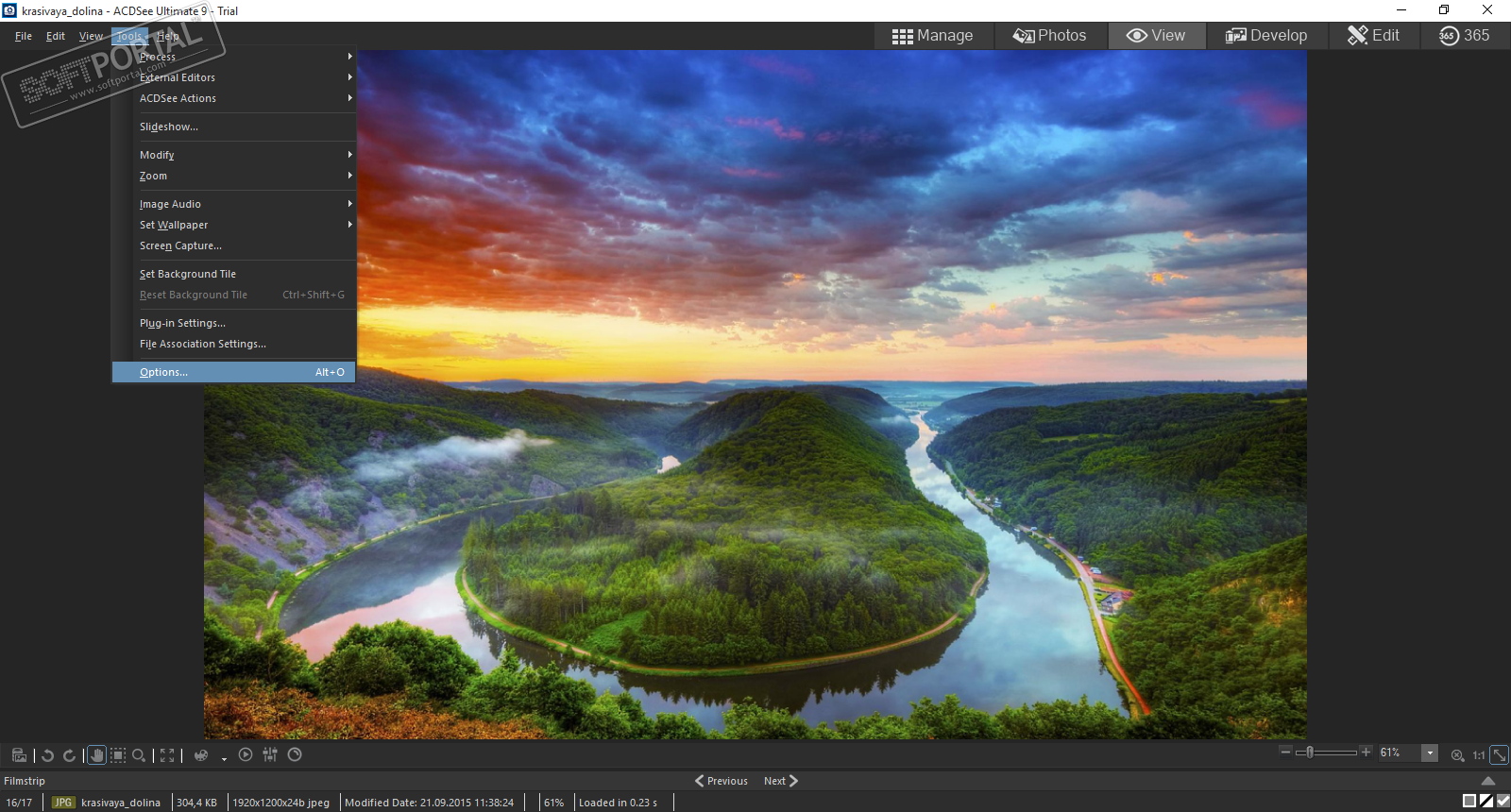Select the Hand scroll tool

[x=96, y=755]
